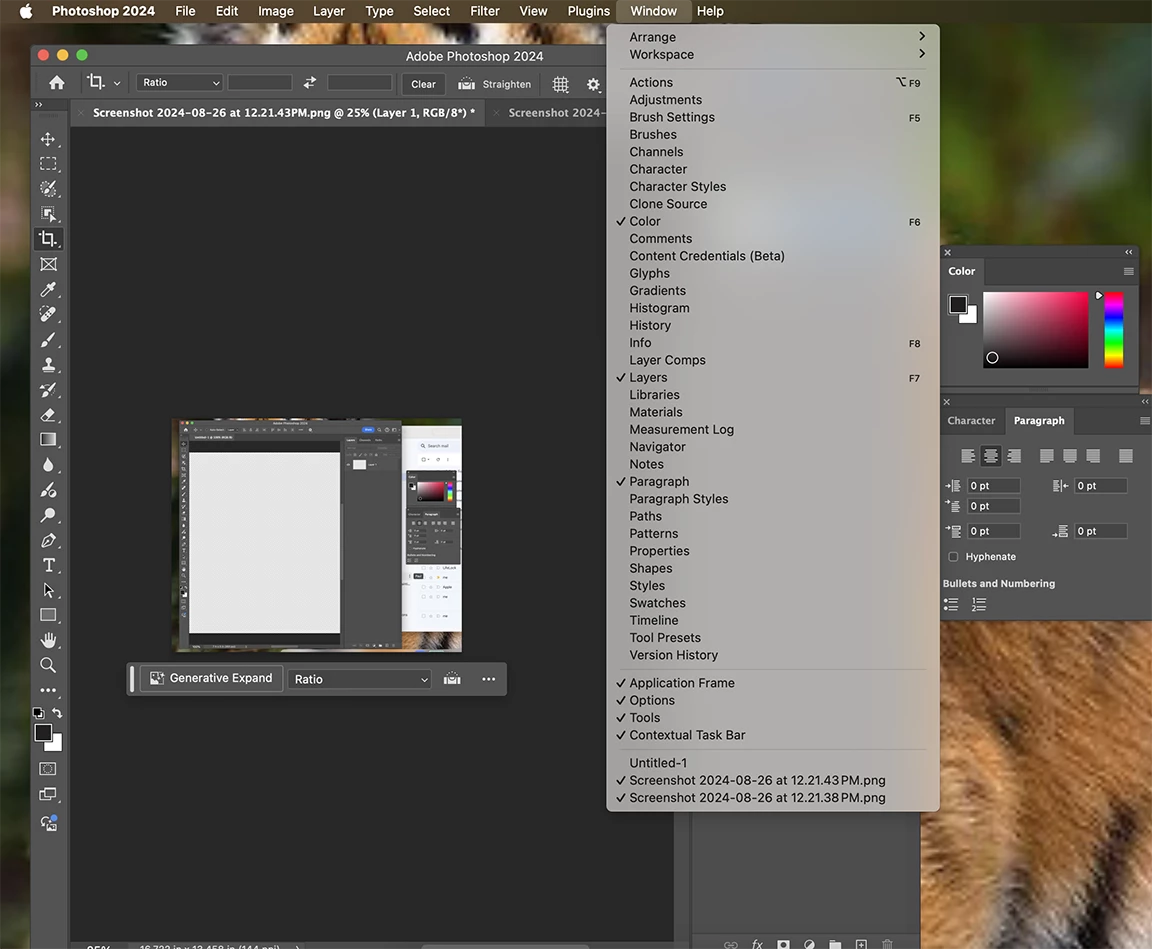Enable the Hyphenate checkbox
Image resolution: width=1152 pixels, height=949 pixels.
pos(954,557)
